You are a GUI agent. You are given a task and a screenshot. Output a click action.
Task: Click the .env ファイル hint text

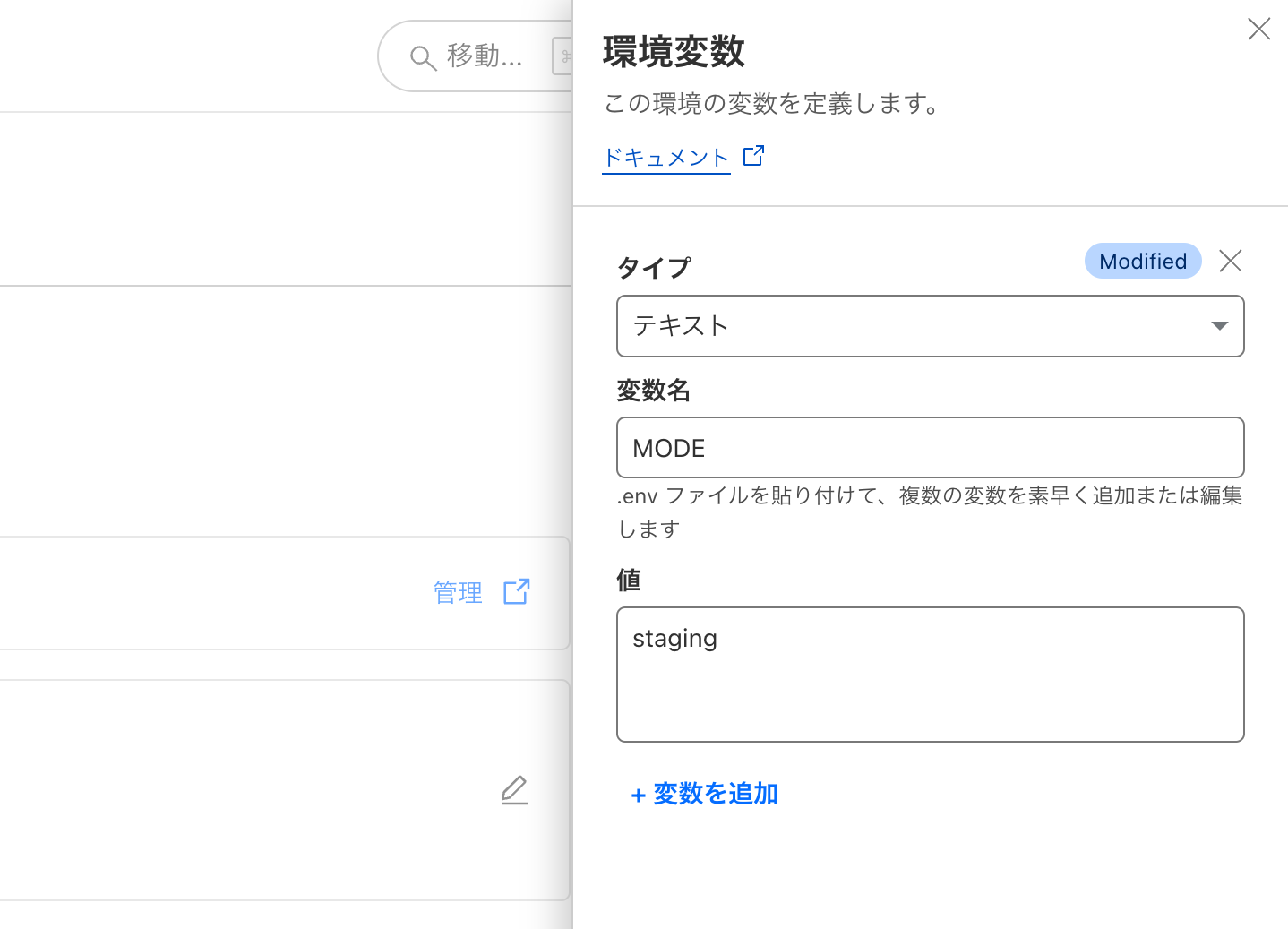(x=930, y=512)
